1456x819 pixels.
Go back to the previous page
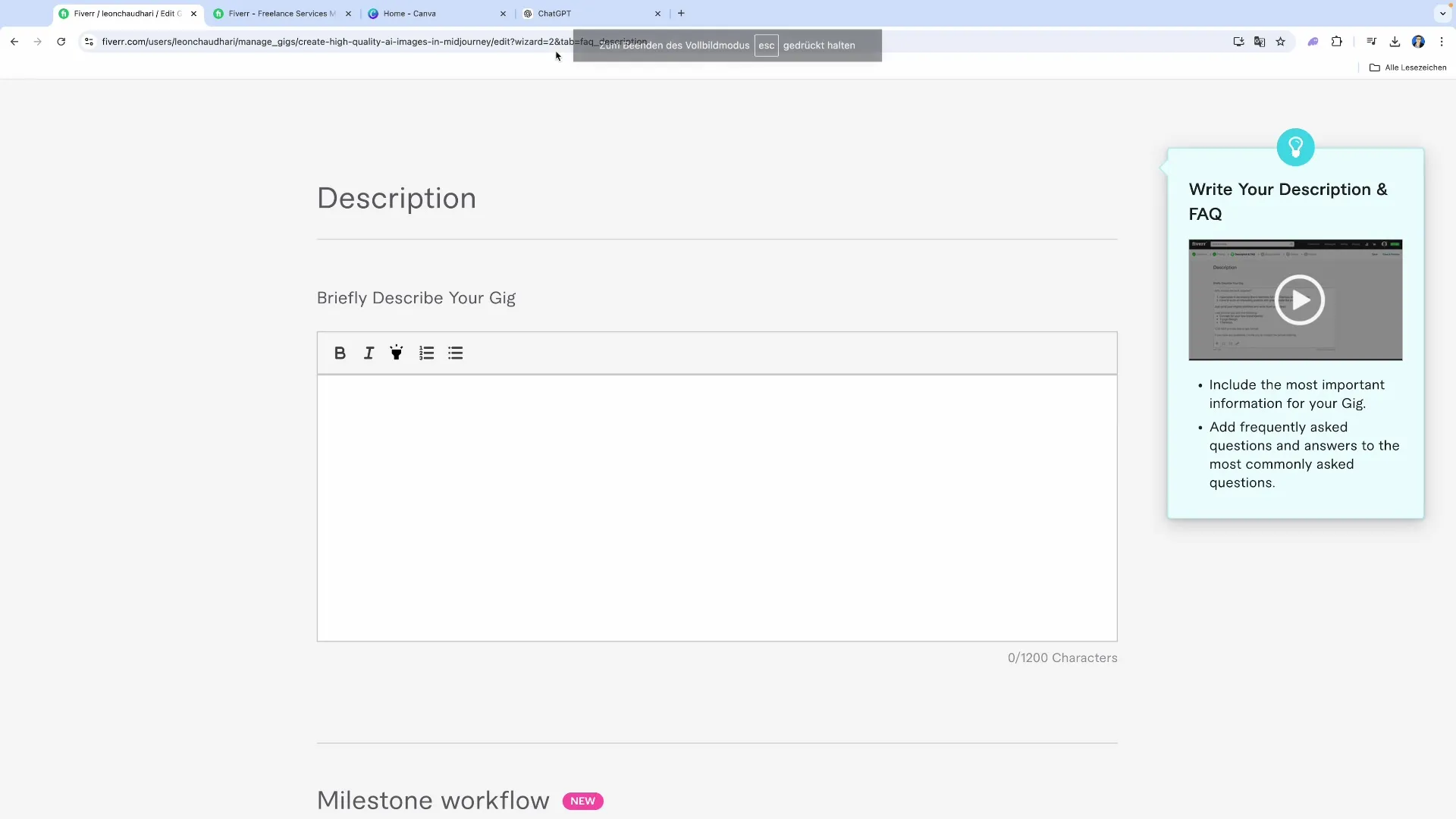(x=14, y=42)
